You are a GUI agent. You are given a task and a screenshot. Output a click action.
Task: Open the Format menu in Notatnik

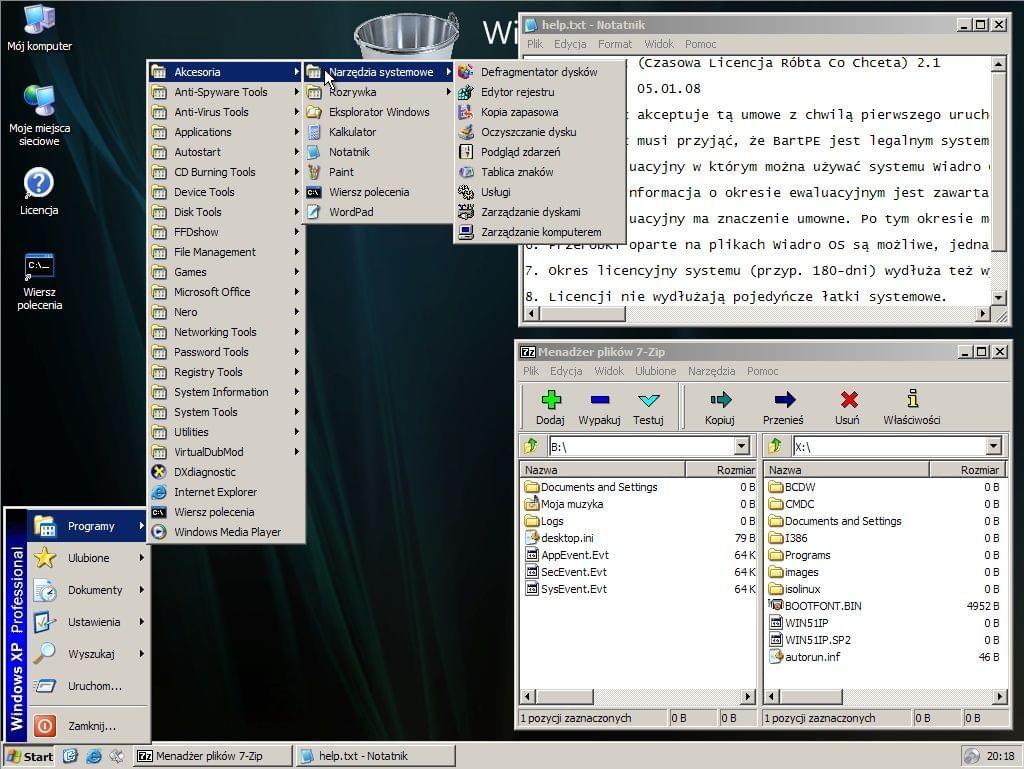pos(615,44)
